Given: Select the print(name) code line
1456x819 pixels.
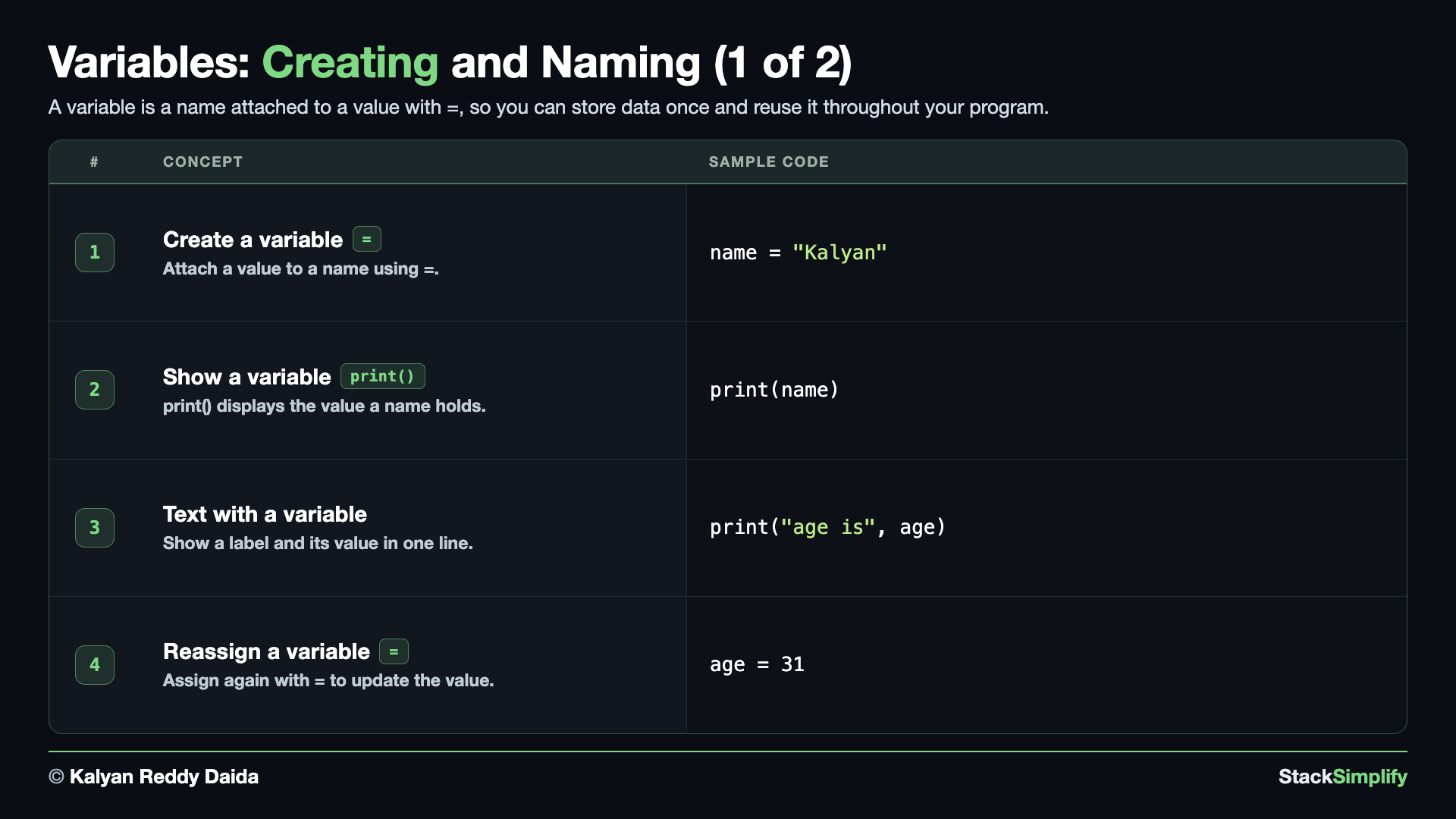Looking at the screenshot, I should click(774, 390).
